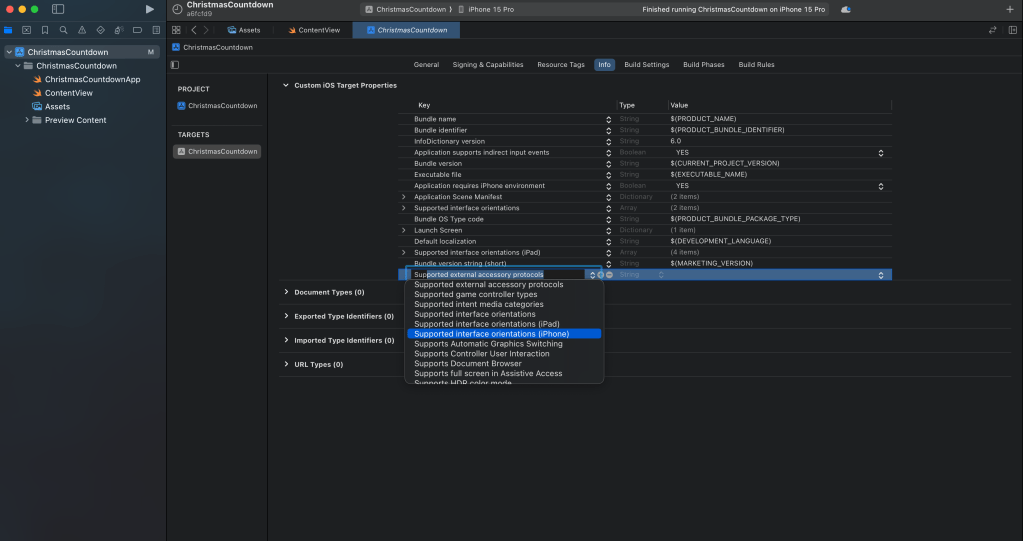Click the plus Library button
This screenshot has width=1023, height=541.
point(1009,9)
